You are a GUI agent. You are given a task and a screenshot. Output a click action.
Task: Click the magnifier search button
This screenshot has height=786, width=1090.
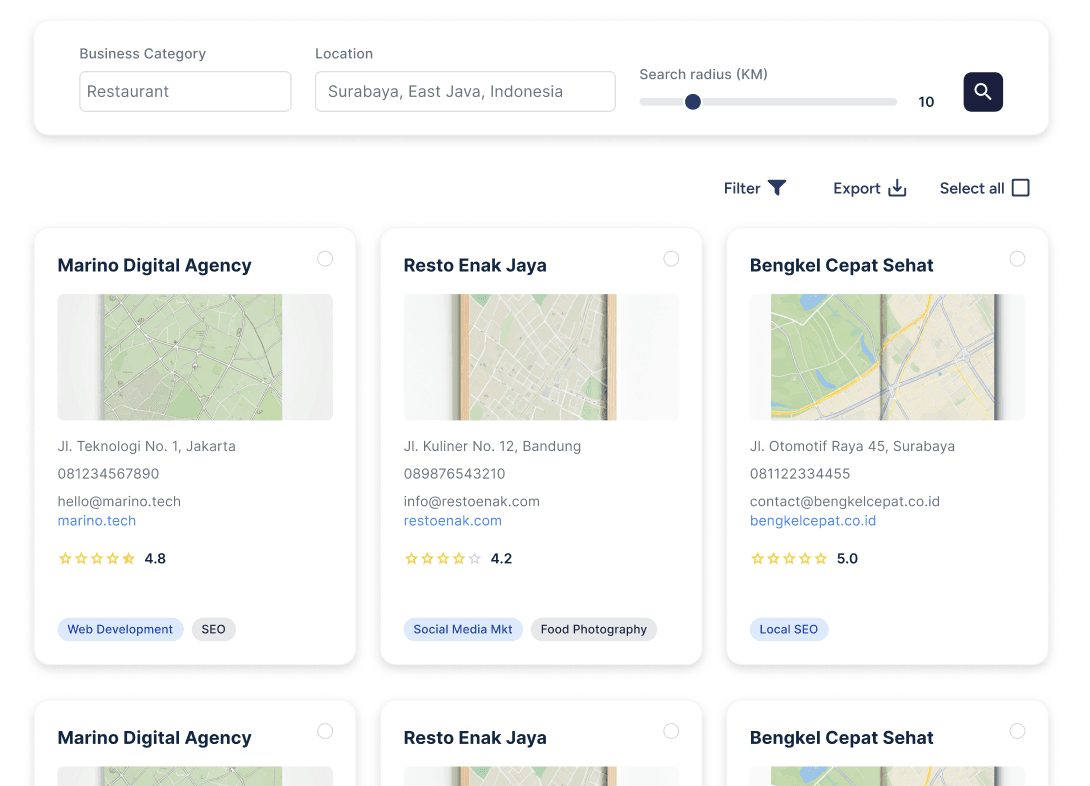[982, 92]
